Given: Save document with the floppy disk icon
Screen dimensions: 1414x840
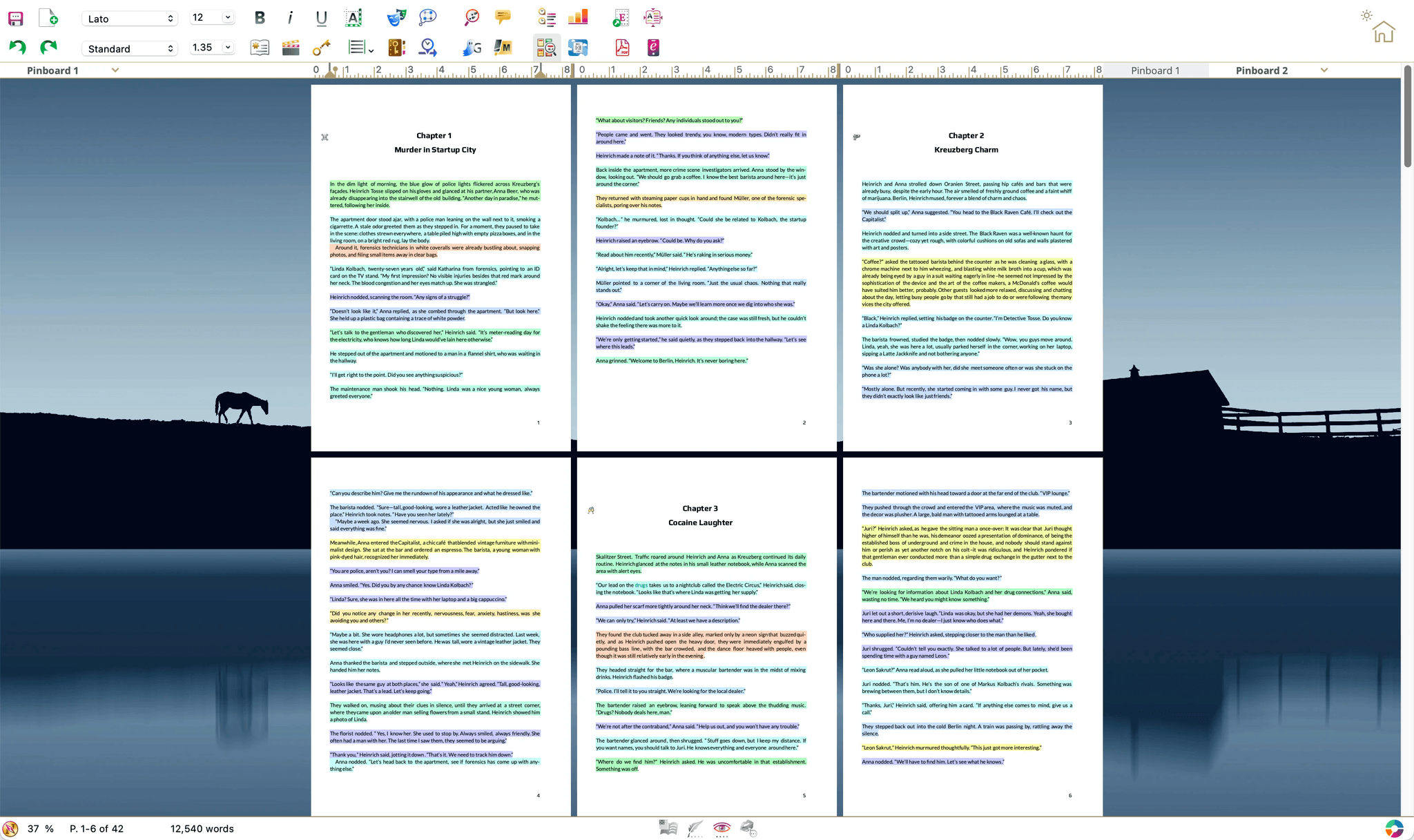Looking at the screenshot, I should click(x=15, y=18).
